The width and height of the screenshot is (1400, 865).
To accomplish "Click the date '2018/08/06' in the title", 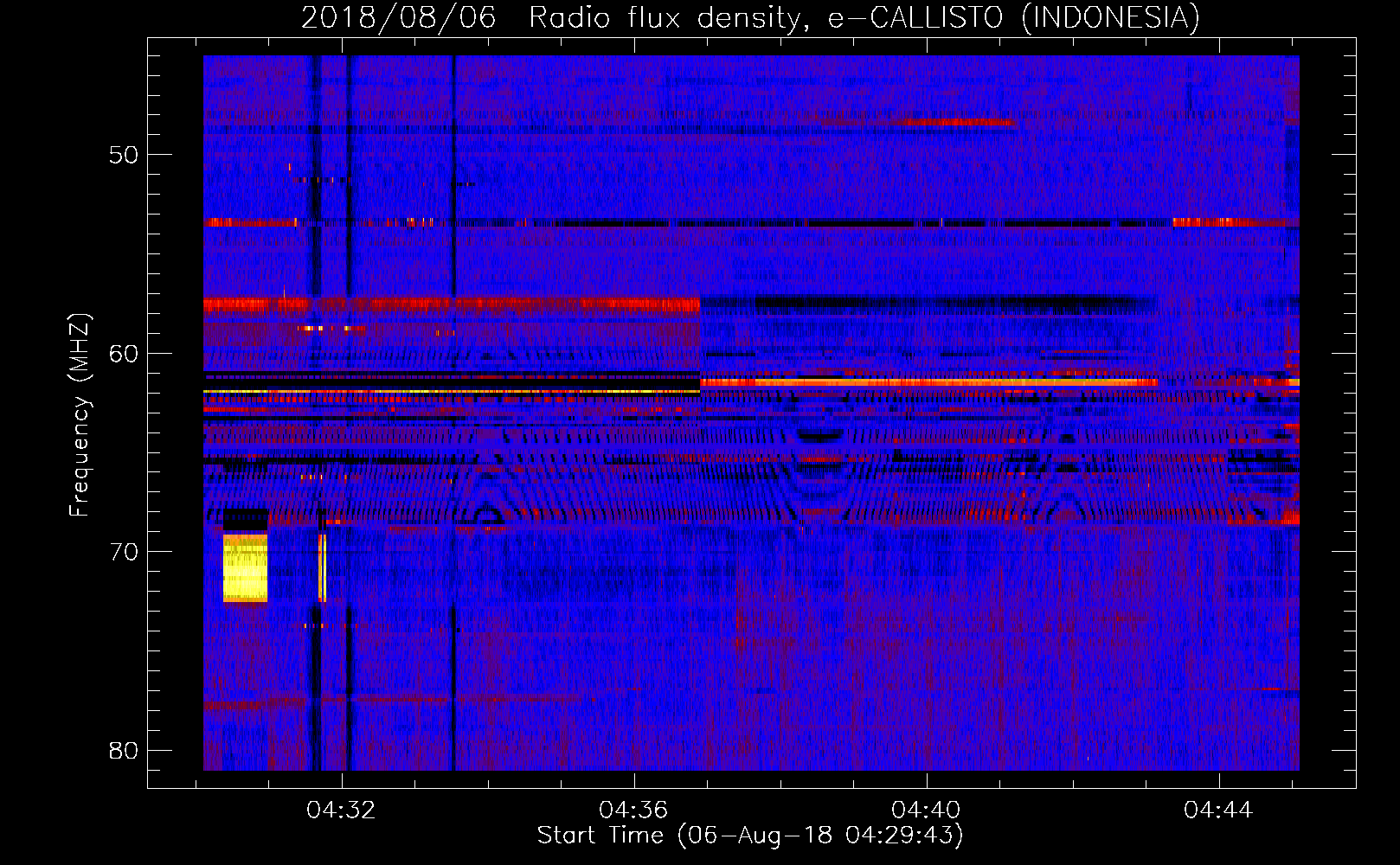I will (398, 17).
